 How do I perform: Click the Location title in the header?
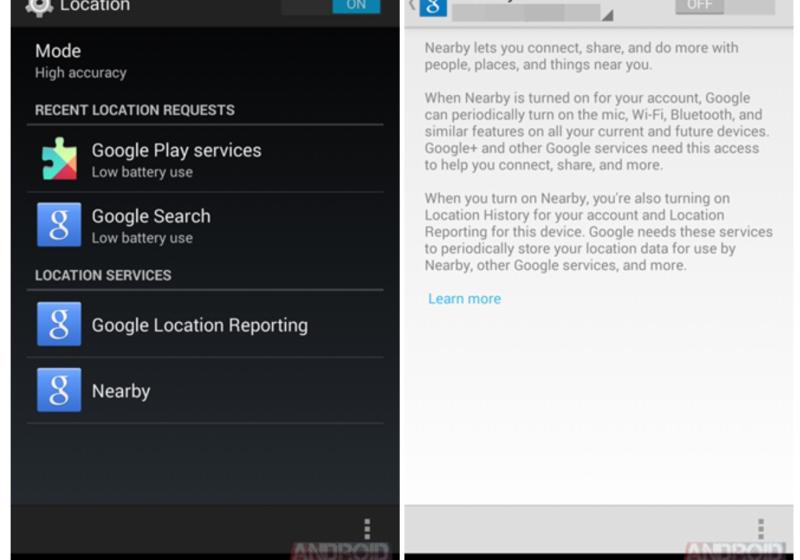pyautogui.click(x=95, y=7)
